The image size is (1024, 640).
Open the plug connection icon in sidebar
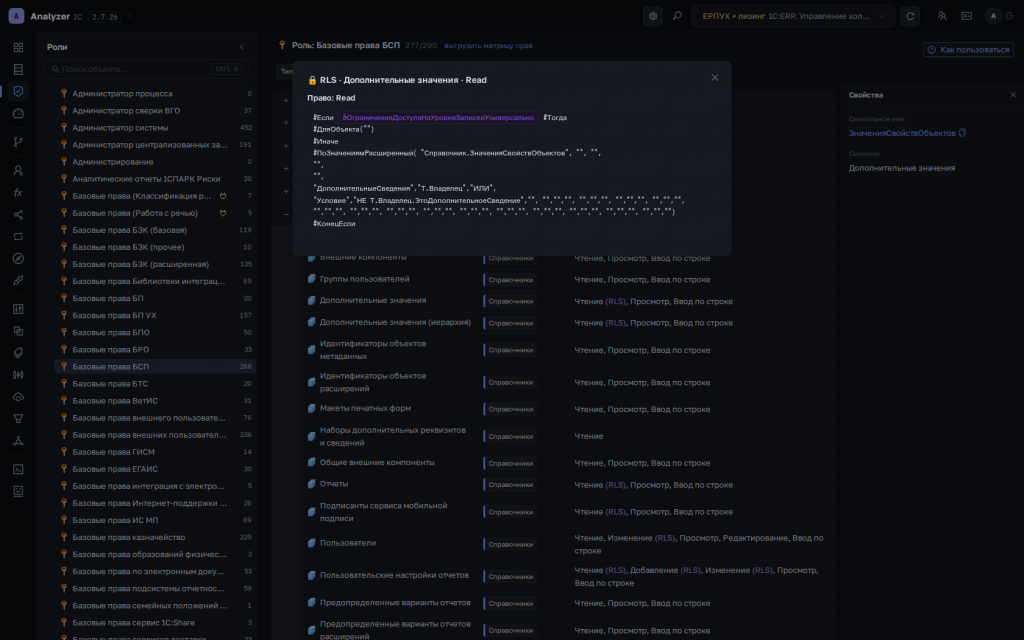coord(18,280)
